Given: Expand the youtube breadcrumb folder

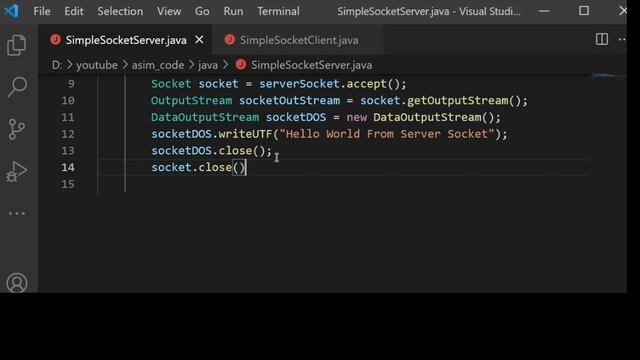Looking at the screenshot, I should pyautogui.click(x=97, y=65).
